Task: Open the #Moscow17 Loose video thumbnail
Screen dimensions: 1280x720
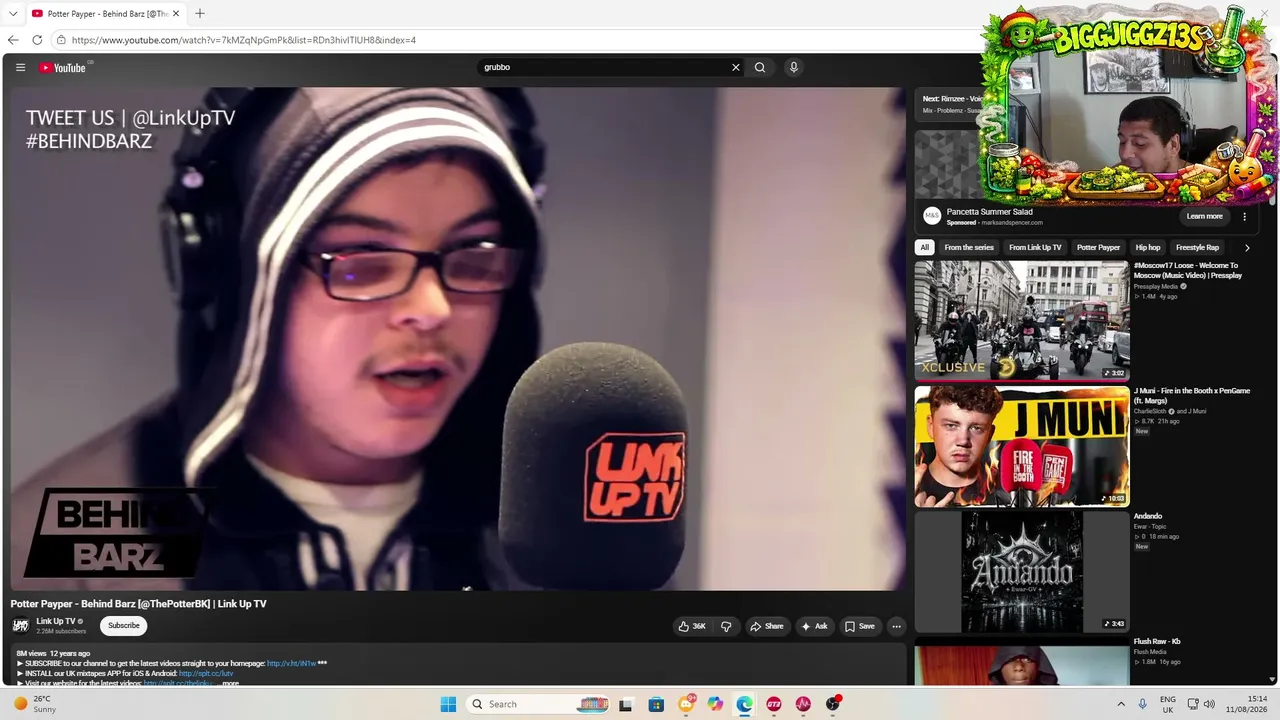Action: click(1022, 320)
